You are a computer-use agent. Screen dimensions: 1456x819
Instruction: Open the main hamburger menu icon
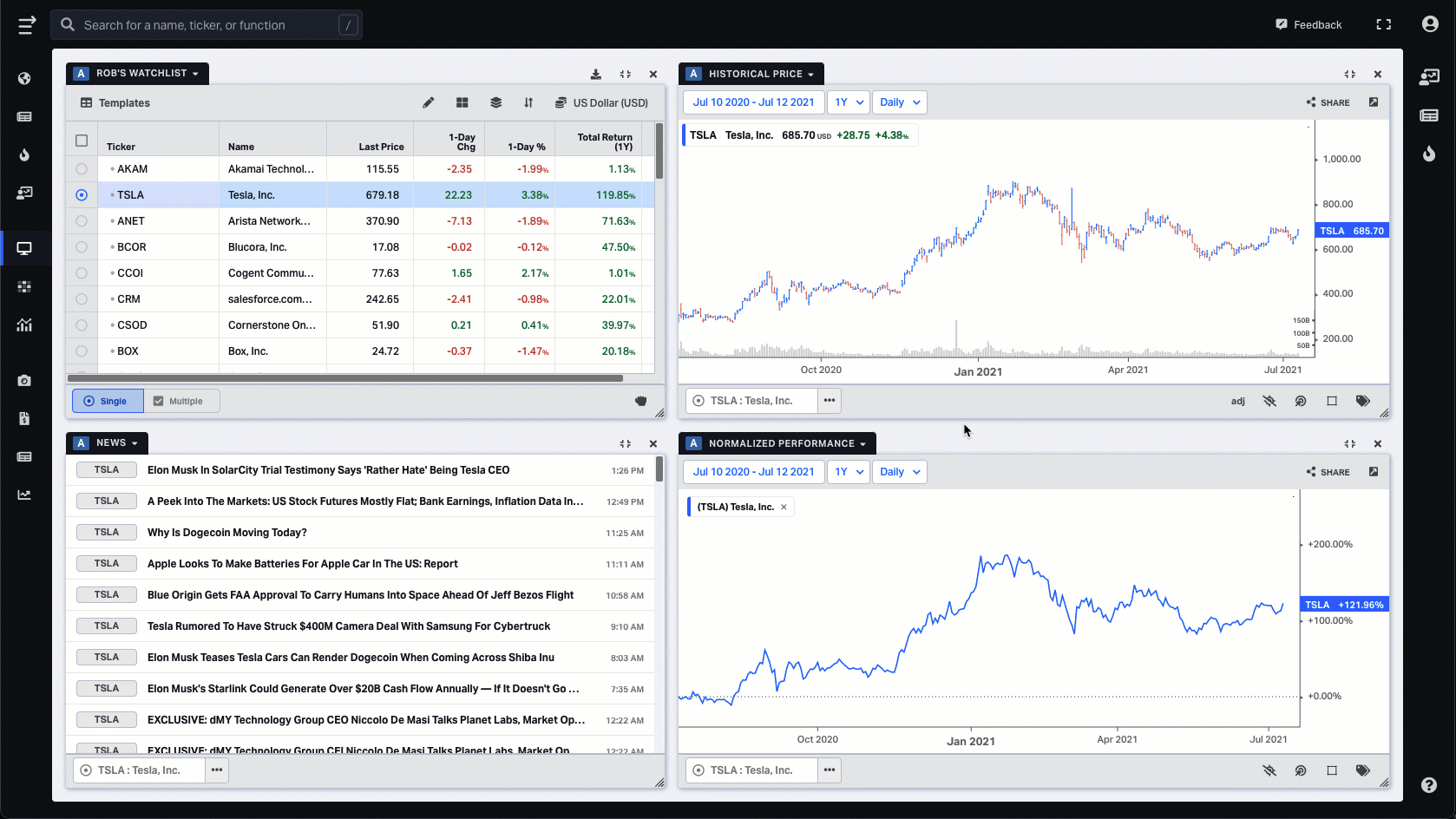tap(27, 25)
